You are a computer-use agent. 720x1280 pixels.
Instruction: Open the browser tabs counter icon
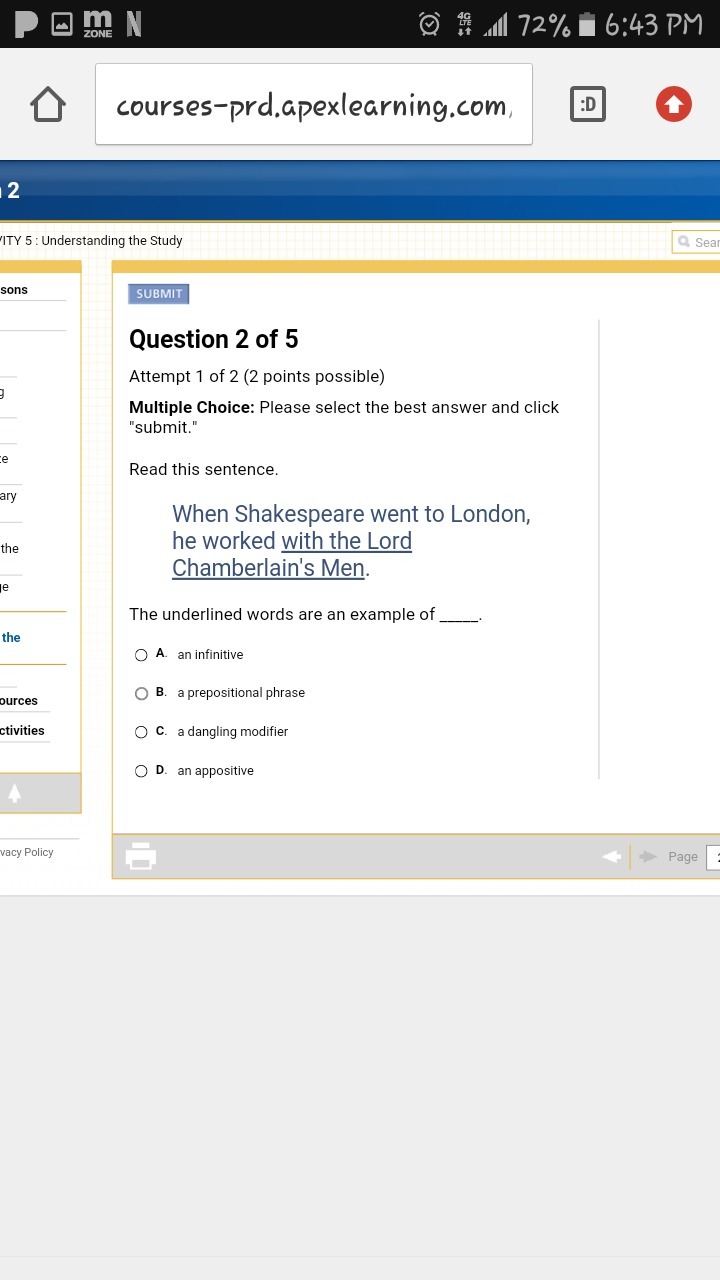[x=588, y=104]
